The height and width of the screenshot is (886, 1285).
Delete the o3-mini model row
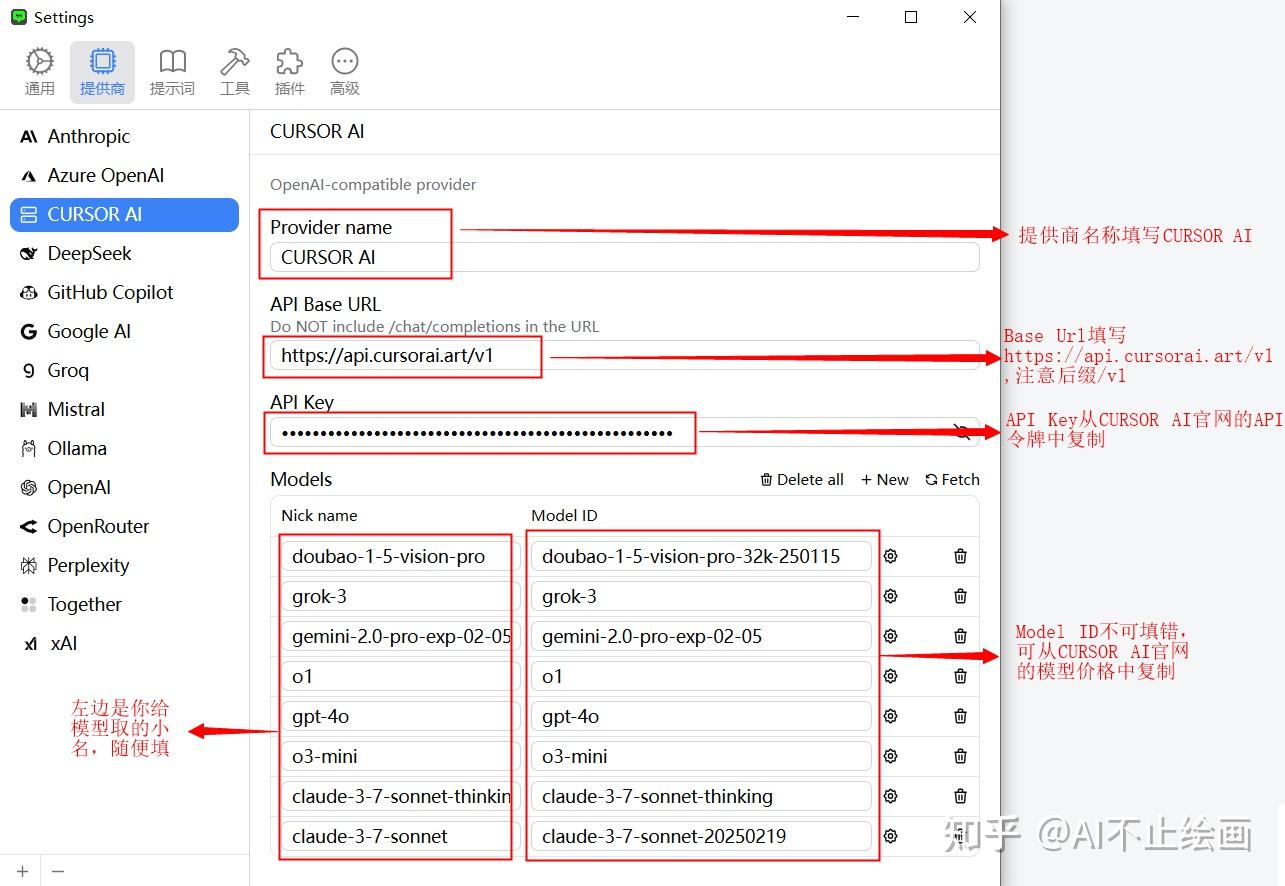(960, 756)
